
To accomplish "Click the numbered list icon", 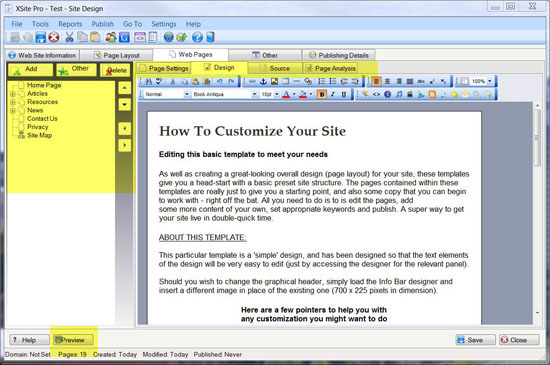I will 321,82.
